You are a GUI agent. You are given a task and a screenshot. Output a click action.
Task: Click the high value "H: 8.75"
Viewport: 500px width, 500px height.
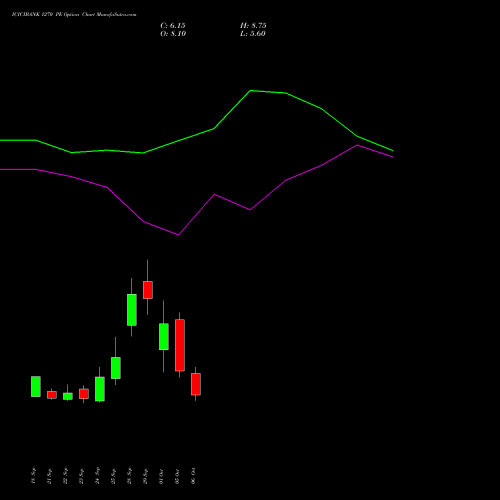253,26
